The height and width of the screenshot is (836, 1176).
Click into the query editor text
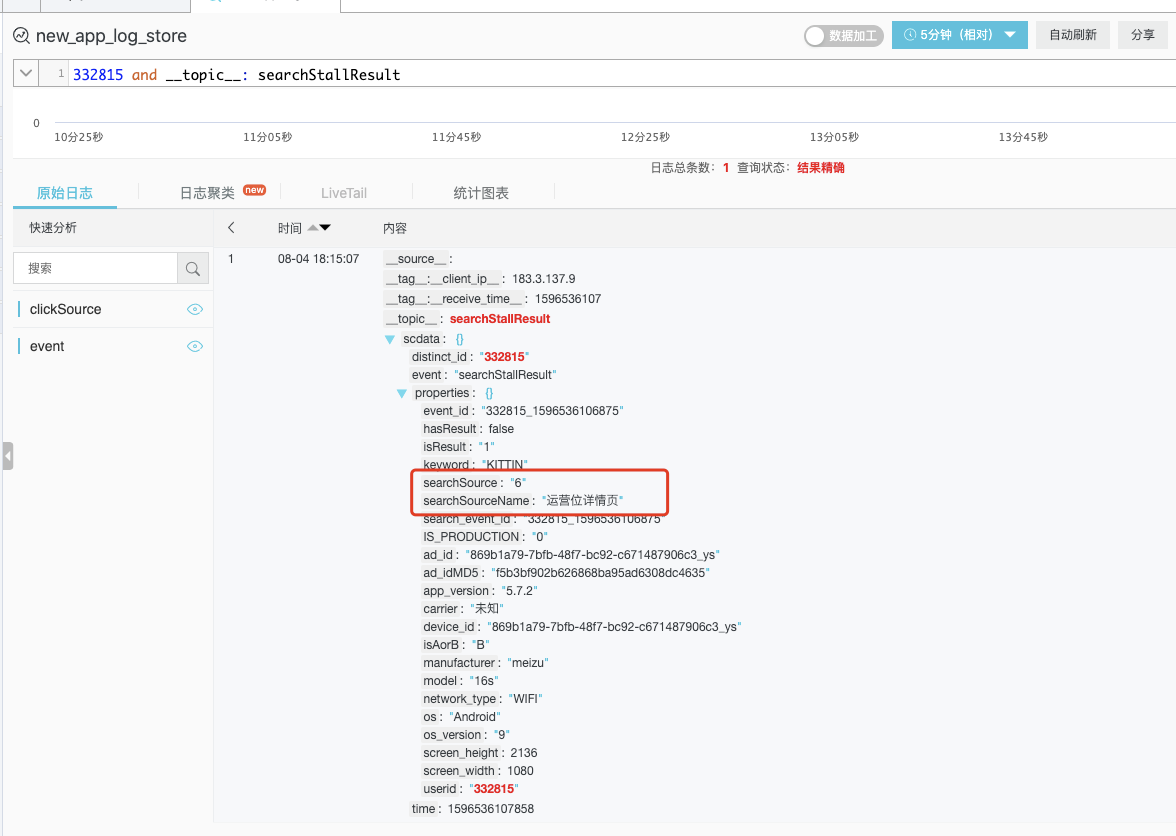pyautogui.click(x=236, y=74)
